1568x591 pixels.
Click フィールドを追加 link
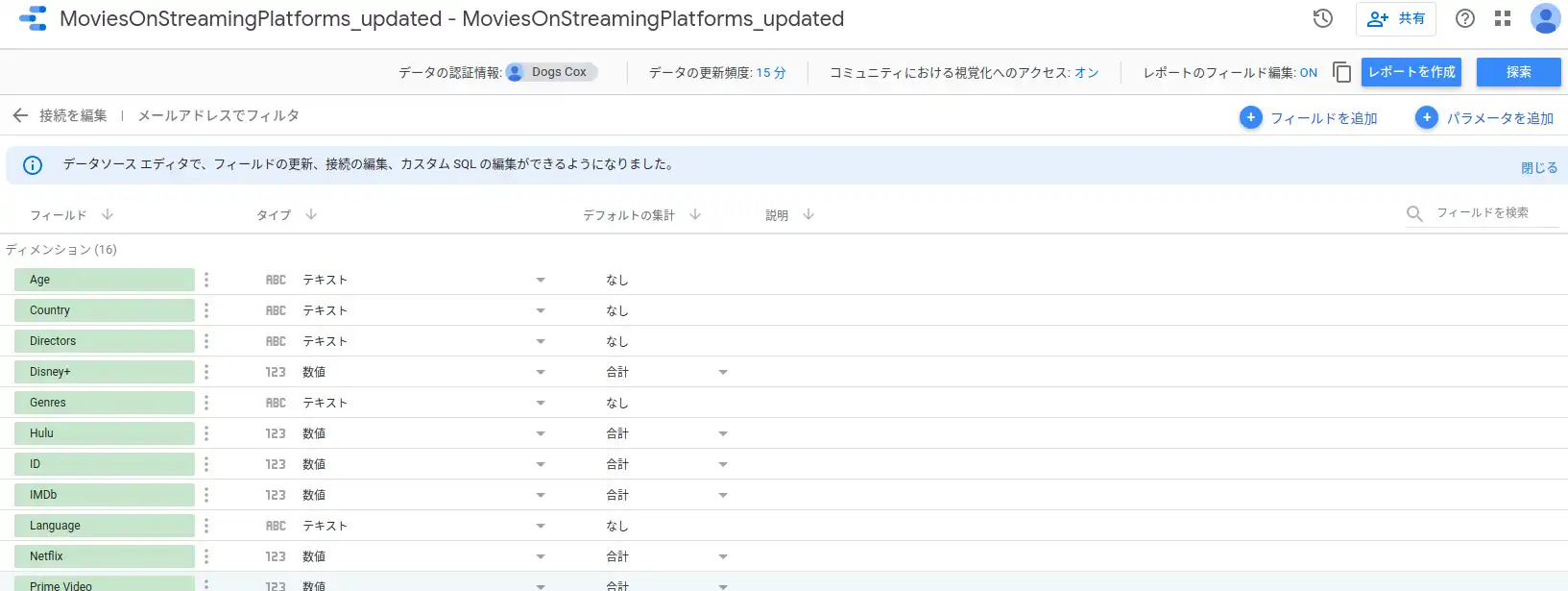pyautogui.click(x=1324, y=118)
